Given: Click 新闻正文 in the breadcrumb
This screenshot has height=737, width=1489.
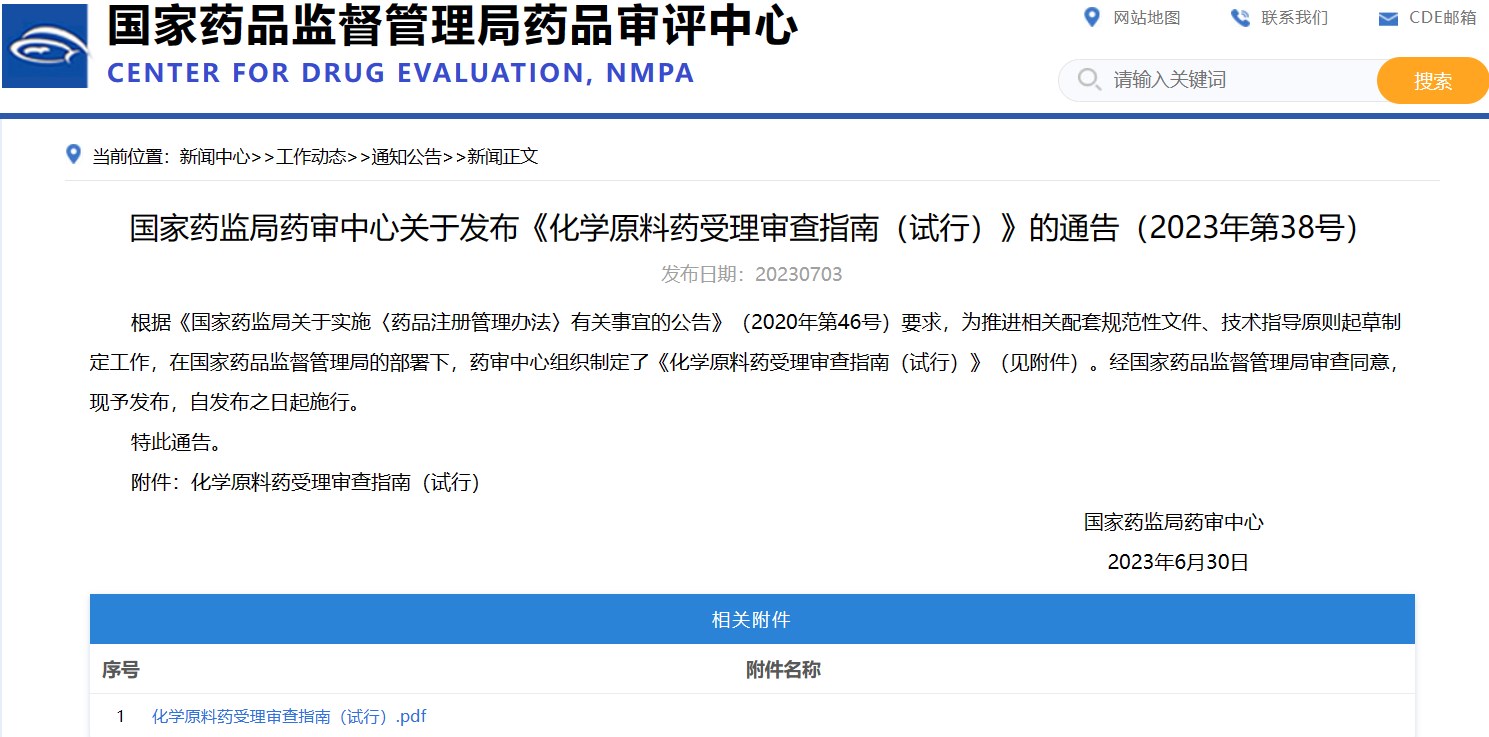Looking at the screenshot, I should tap(503, 156).
